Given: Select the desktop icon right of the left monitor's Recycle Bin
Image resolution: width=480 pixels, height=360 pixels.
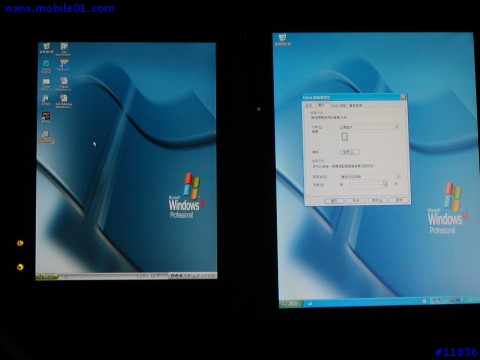Looking at the screenshot, I should [63, 49].
